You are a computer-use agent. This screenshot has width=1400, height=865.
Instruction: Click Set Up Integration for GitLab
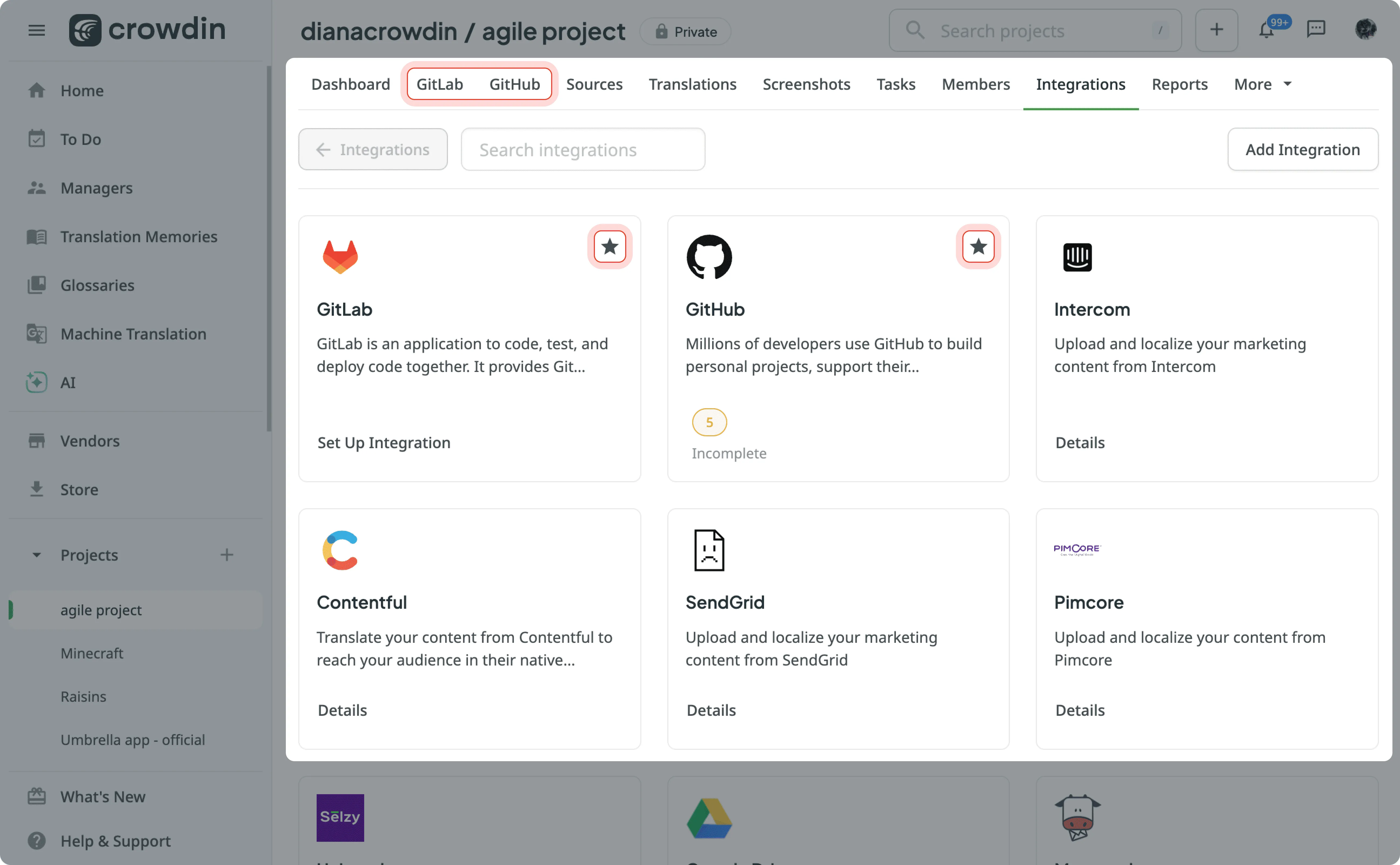[x=384, y=442]
